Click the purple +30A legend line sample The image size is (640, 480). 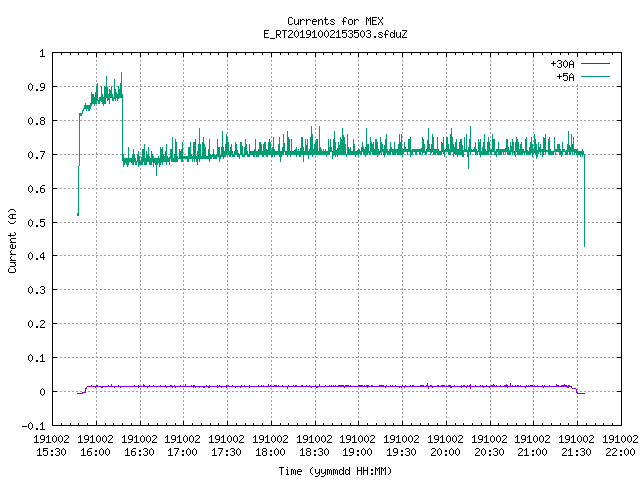pyautogui.click(x=595, y=64)
